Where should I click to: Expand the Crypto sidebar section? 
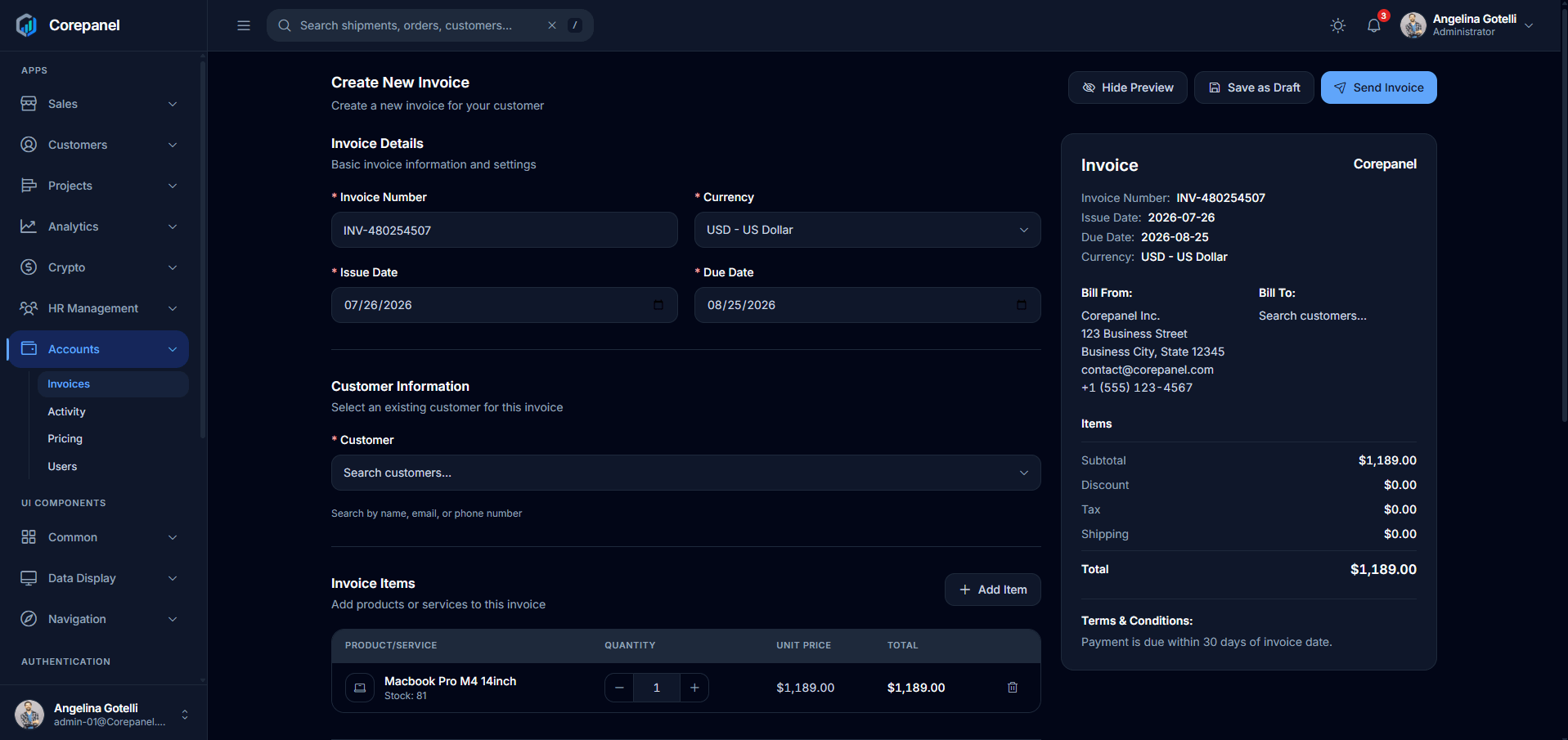98,267
